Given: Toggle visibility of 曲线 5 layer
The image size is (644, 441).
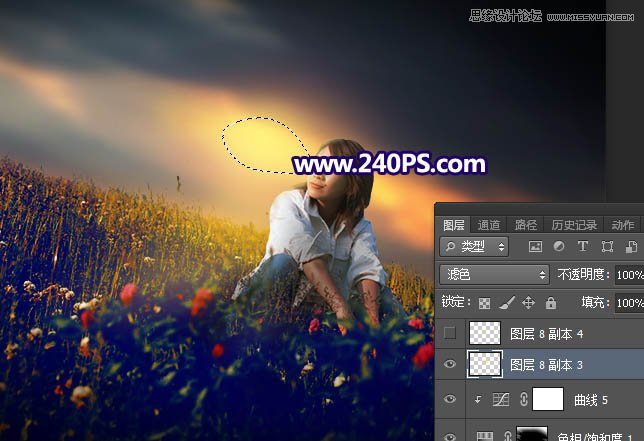Looking at the screenshot, I should pos(449,400).
